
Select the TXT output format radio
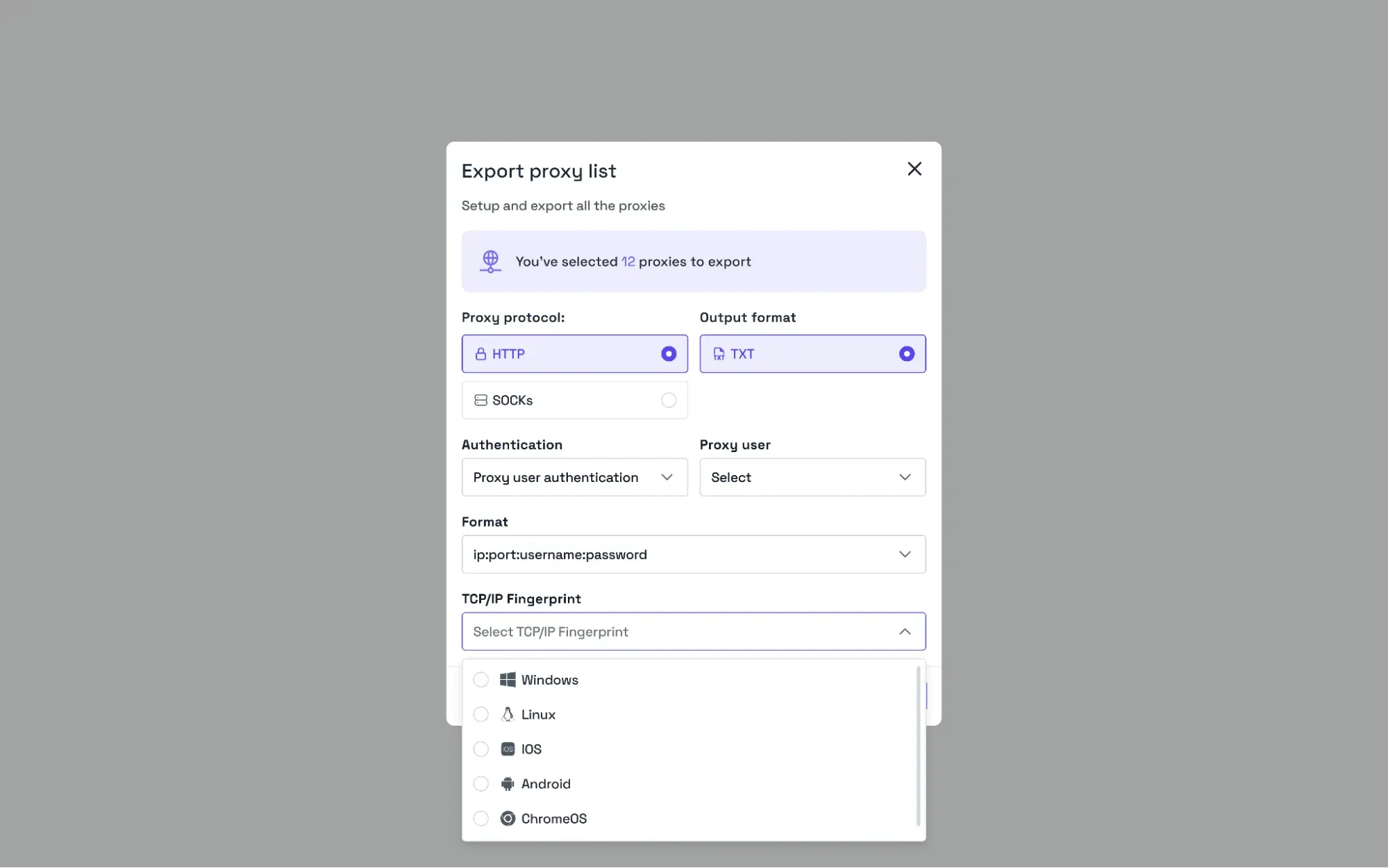click(x=906, y=354)
